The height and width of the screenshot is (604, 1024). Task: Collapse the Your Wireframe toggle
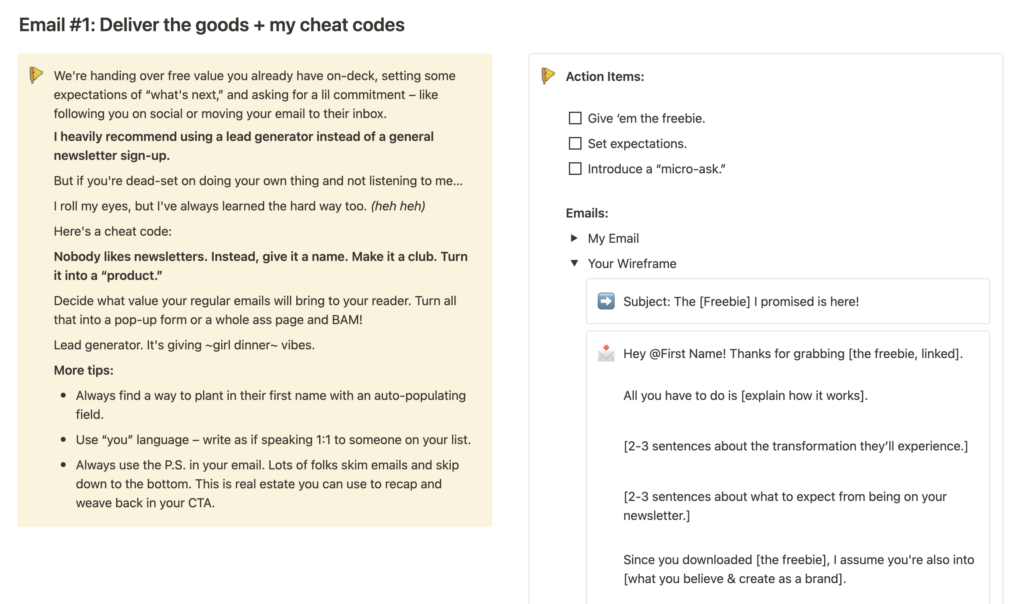click(574, 264)
